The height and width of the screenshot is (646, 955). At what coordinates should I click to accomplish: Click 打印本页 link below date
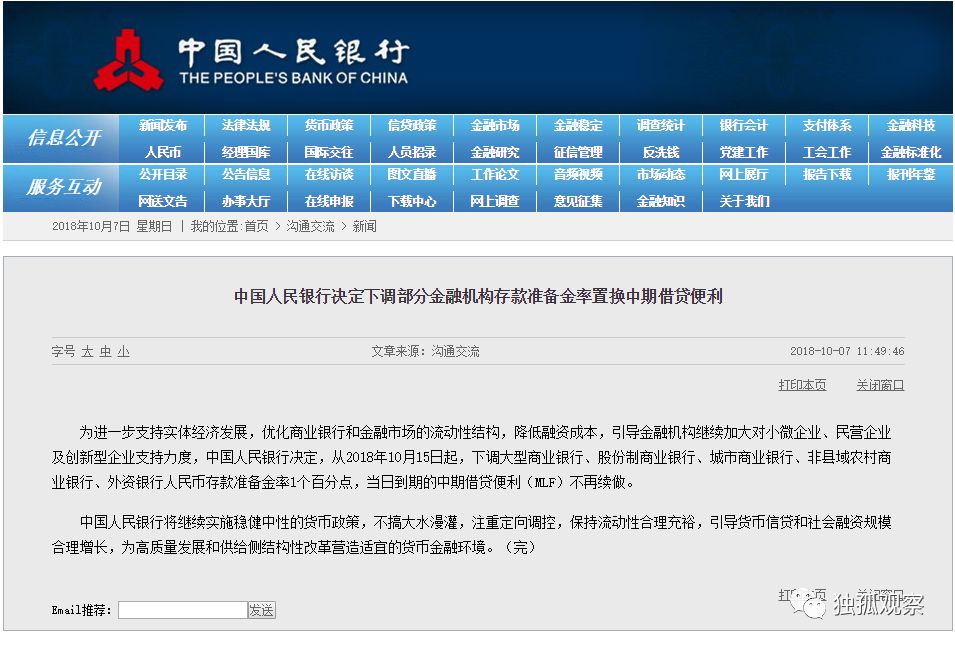[802, 385]
